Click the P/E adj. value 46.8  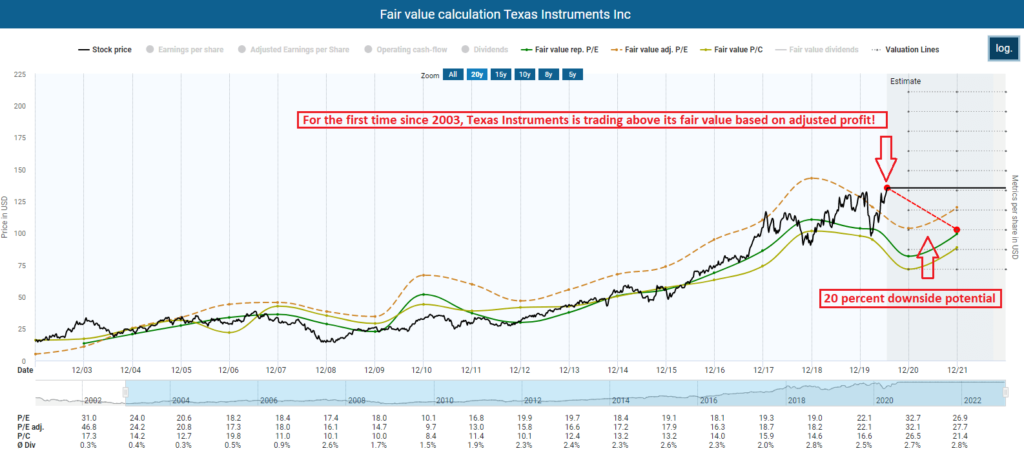tap(90, 426)
